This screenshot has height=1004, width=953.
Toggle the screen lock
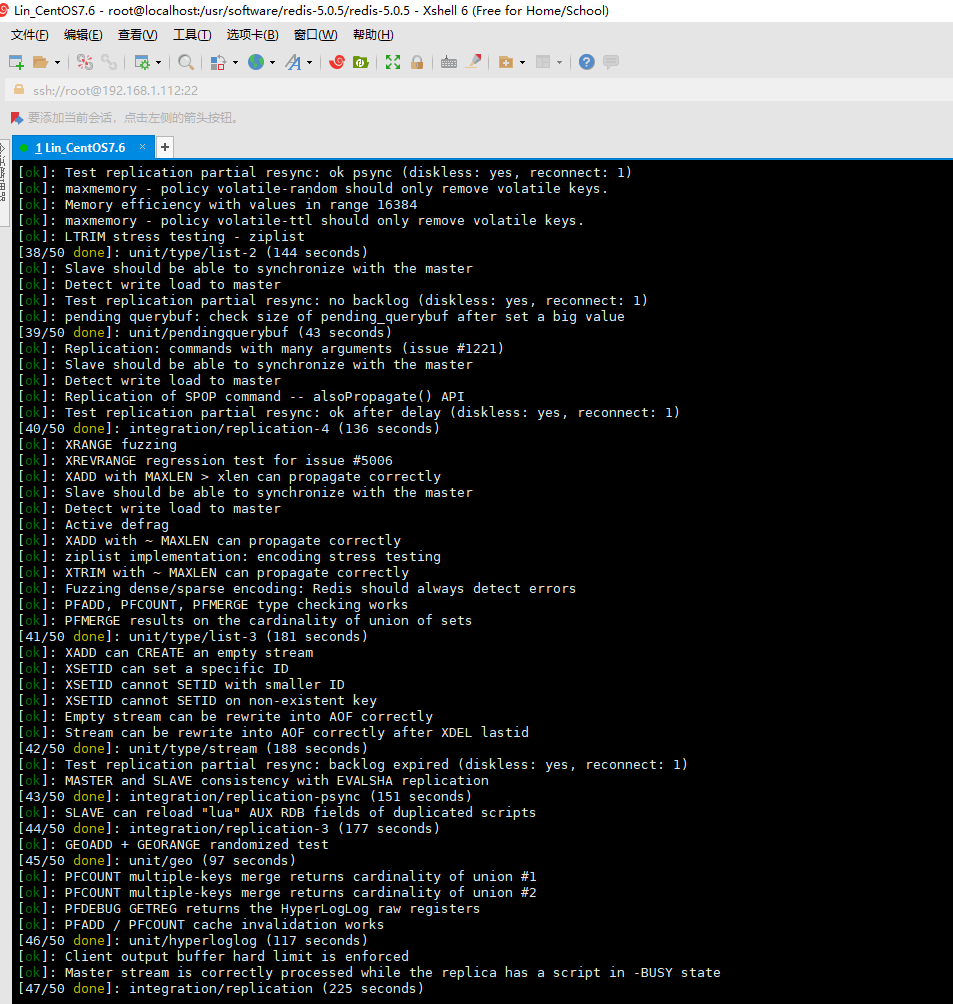click(418, 62)
